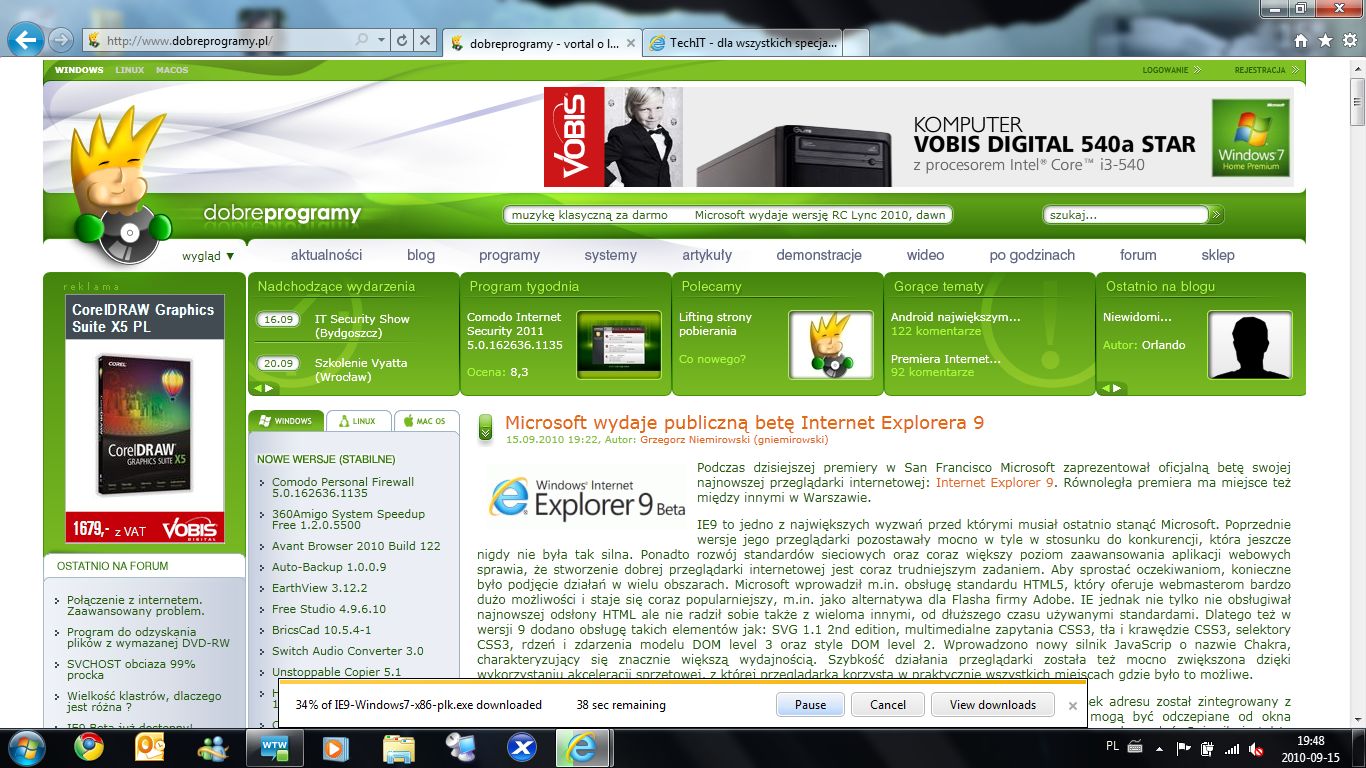This screenshot has width=1366, height=768.
Task: Switch to WINDOWS software tab
Action: [x=286, y=421]
